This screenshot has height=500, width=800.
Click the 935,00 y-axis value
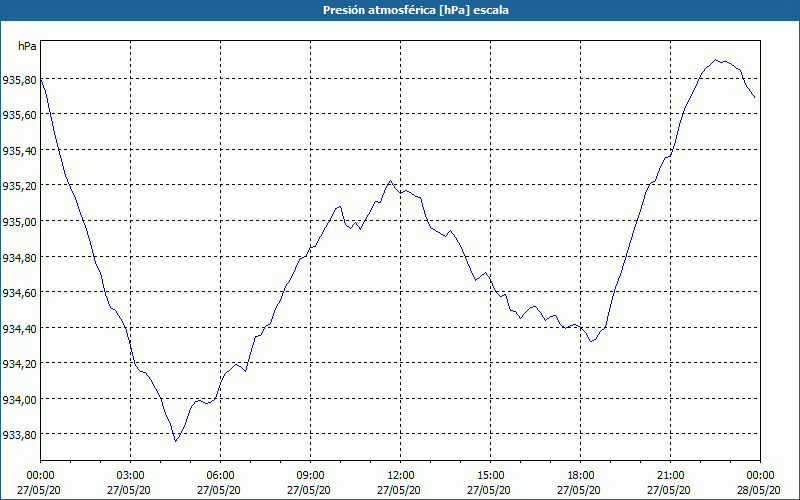tap(19, 222)
